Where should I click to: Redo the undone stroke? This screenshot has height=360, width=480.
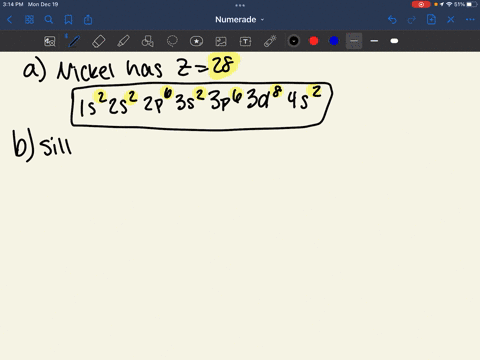412,20
